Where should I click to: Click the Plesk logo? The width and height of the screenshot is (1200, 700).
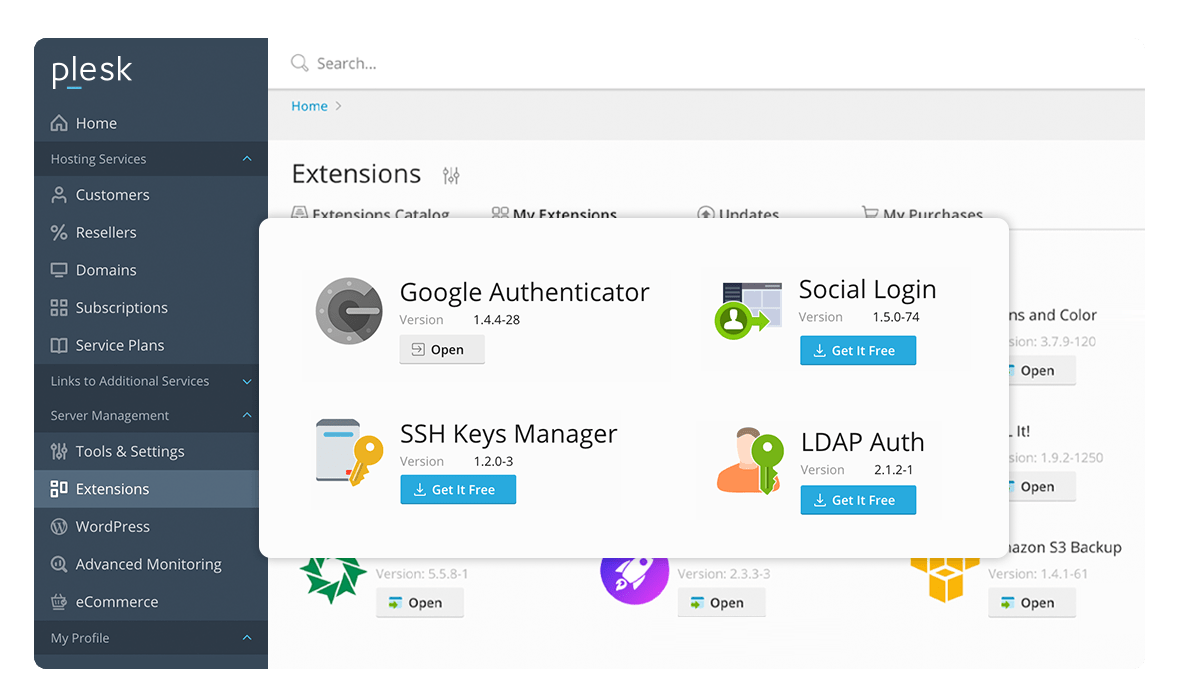point(92,72)
